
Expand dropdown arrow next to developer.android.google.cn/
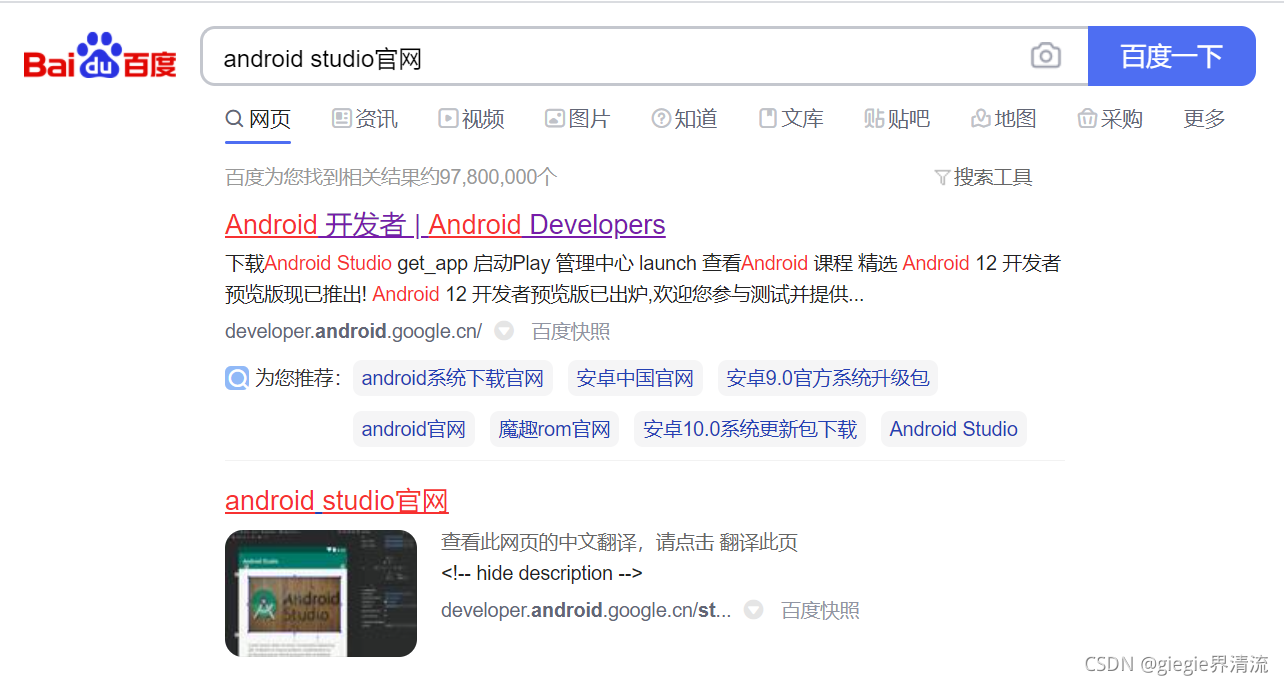[504, 331]
